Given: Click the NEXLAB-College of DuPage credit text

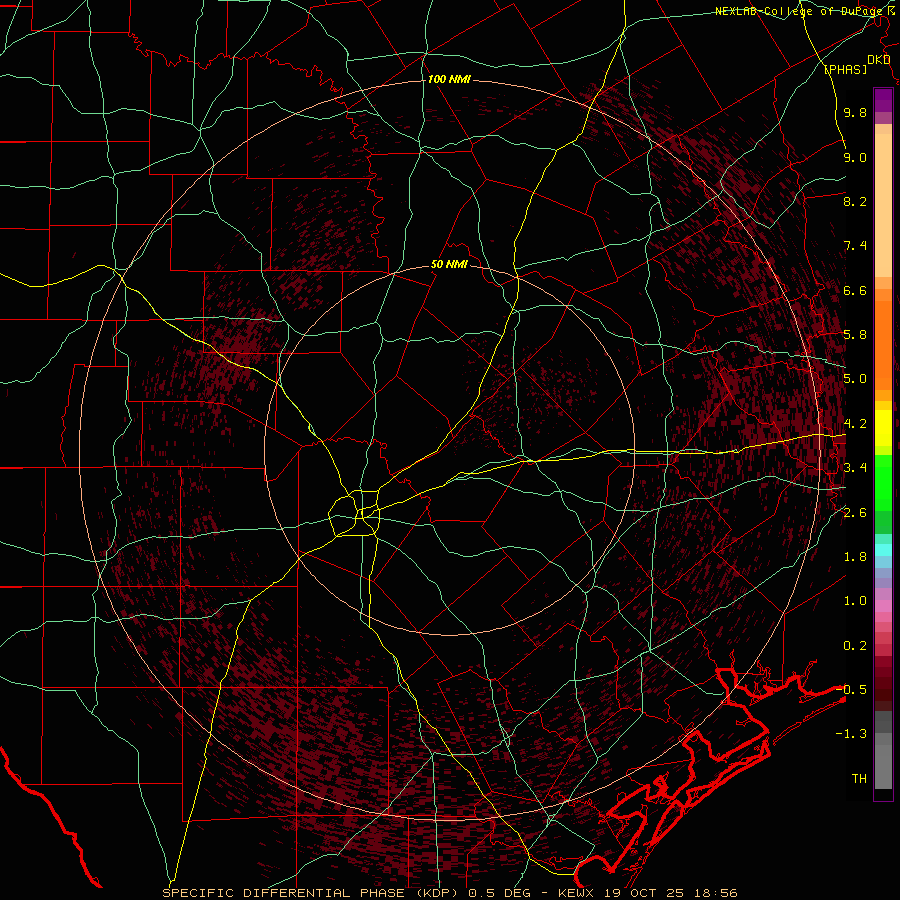Looking at the screenshot, I should [x=798, y=11].
